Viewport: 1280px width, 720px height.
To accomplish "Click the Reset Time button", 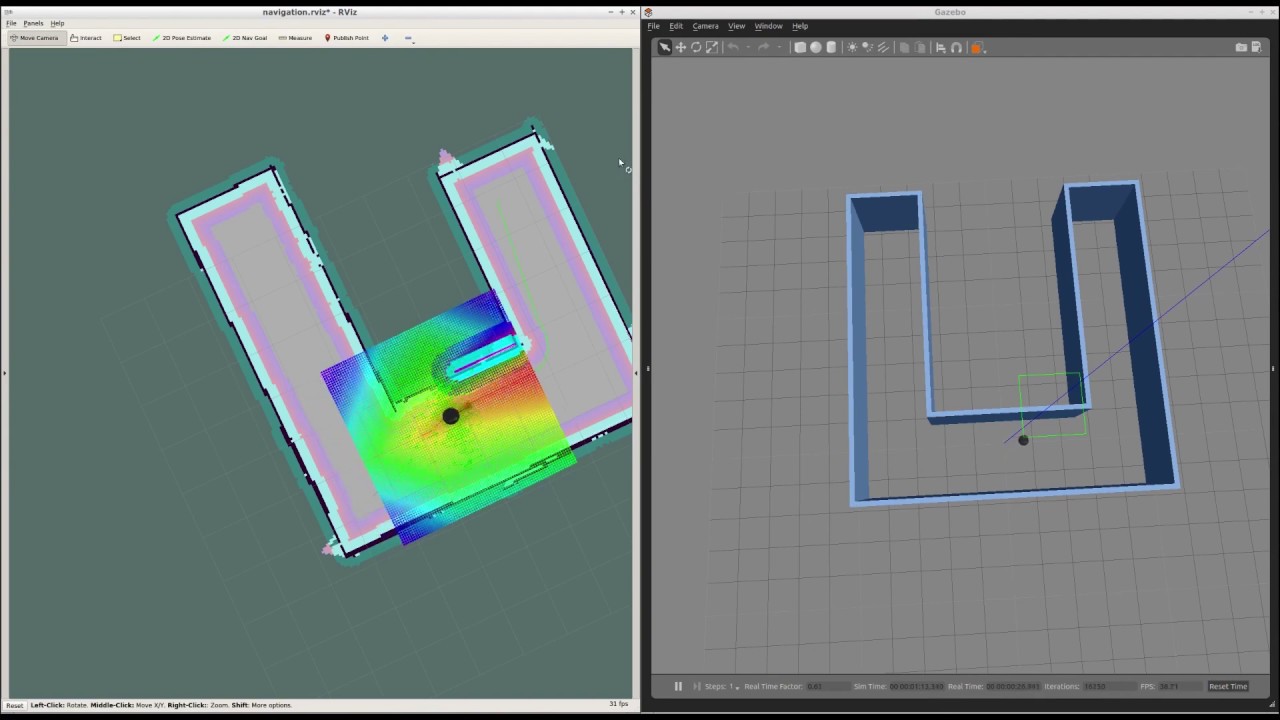I will (x=1228, y=686).
